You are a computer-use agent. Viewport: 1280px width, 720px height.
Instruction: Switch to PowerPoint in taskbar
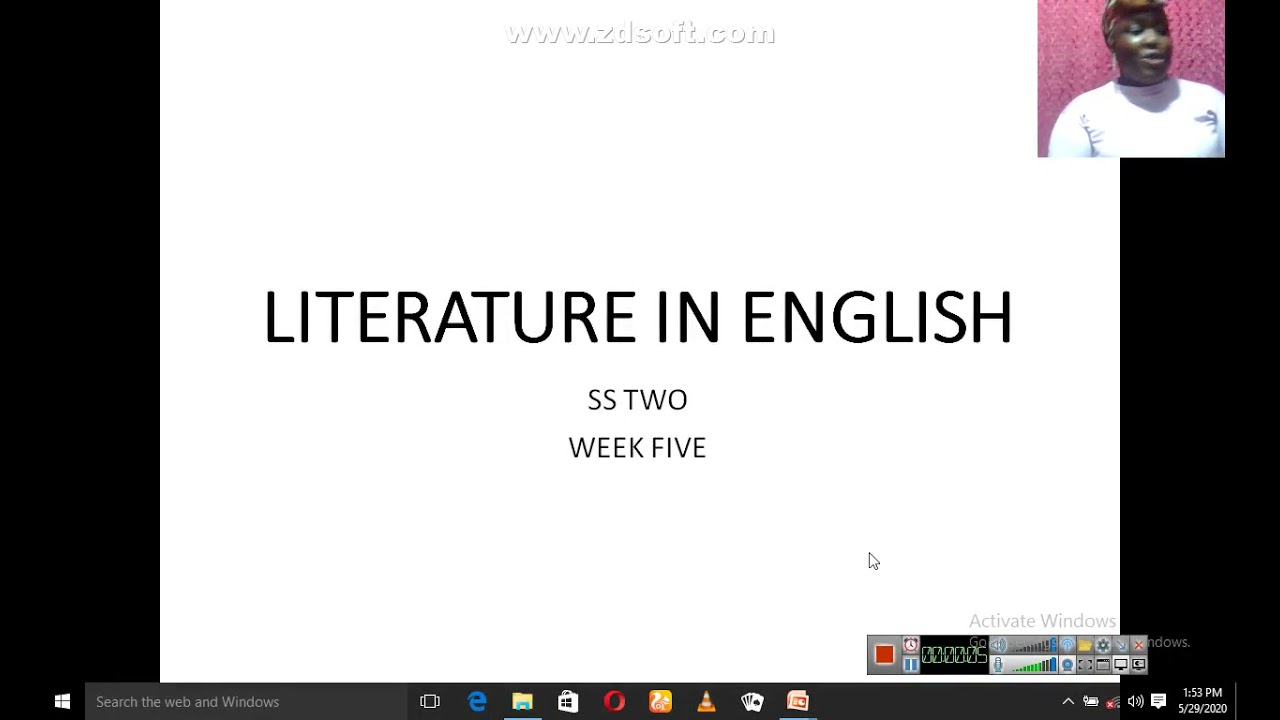(798, 701)
